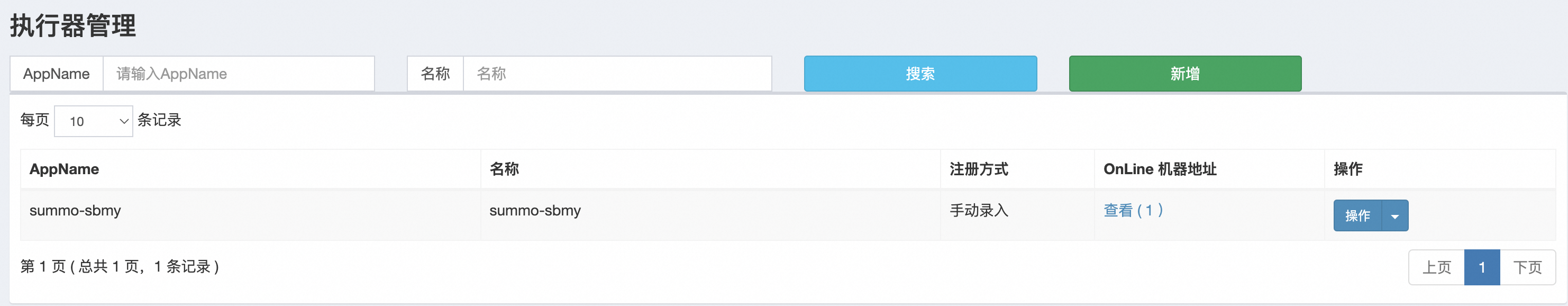This screenshot has height=306, width=1568.
Task: Click the 操作 column header
Action: click(1347, 169)
